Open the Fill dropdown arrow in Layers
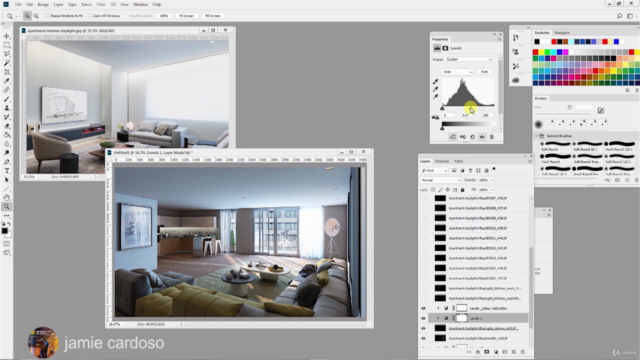Screen dimensions: 640x360 click(x=492, y=190)
